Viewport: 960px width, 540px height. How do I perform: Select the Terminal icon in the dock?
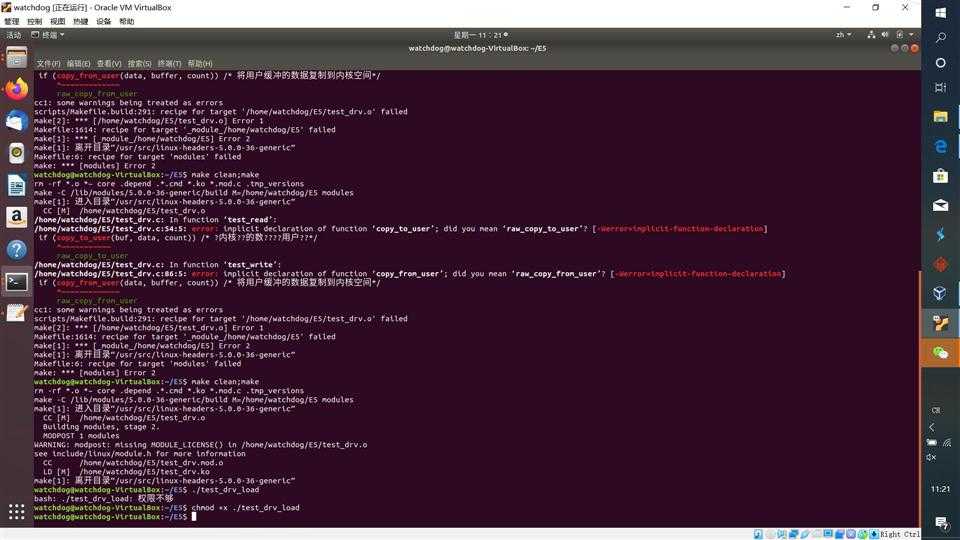coord(17,282)
